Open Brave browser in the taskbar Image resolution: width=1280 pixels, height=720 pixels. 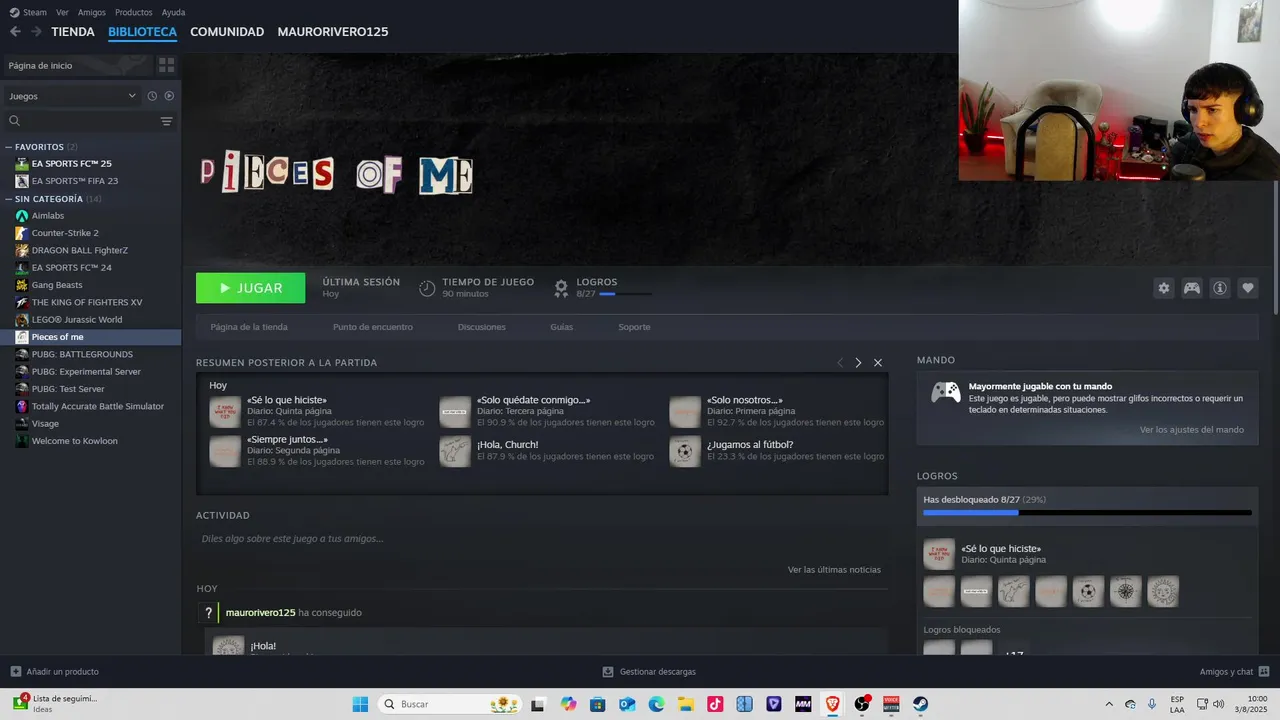pyautogui.click(x=833, y=704)
